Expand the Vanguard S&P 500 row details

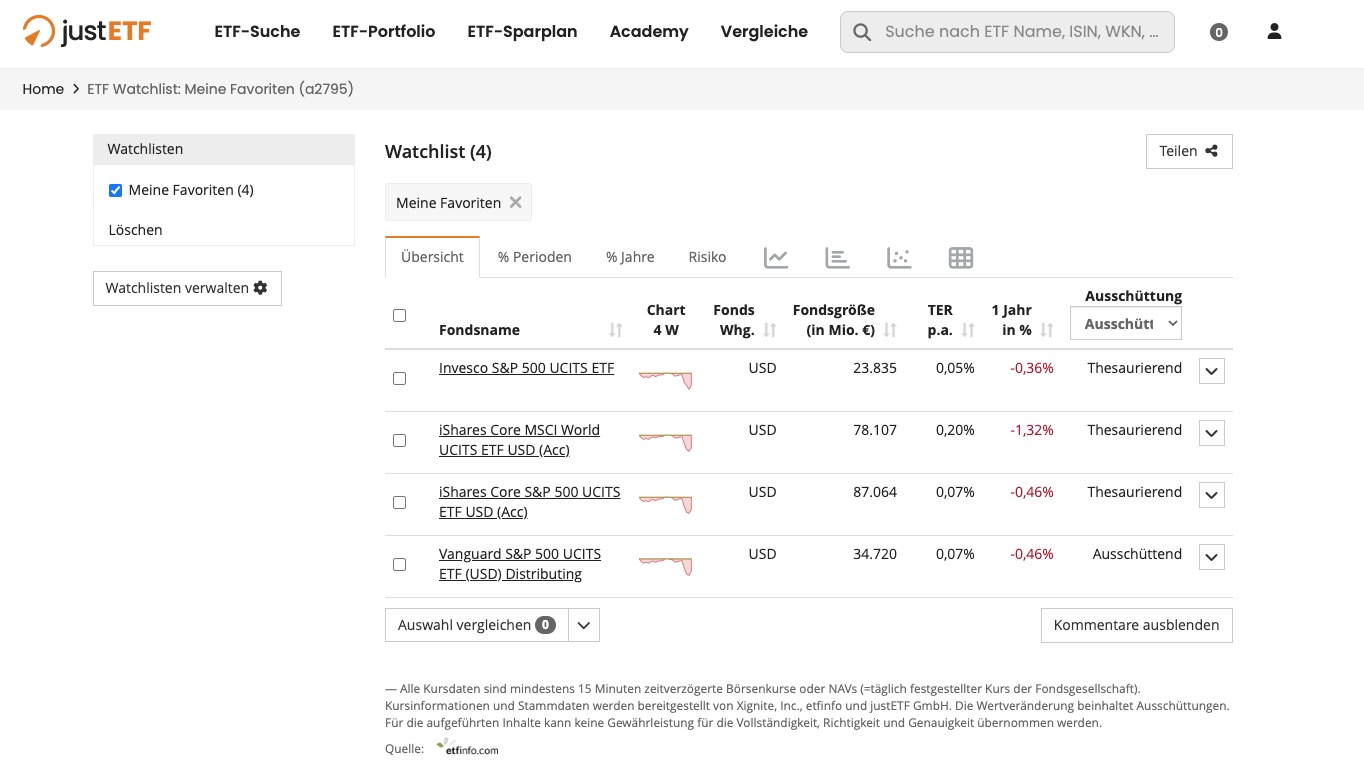pos(1211,557)
